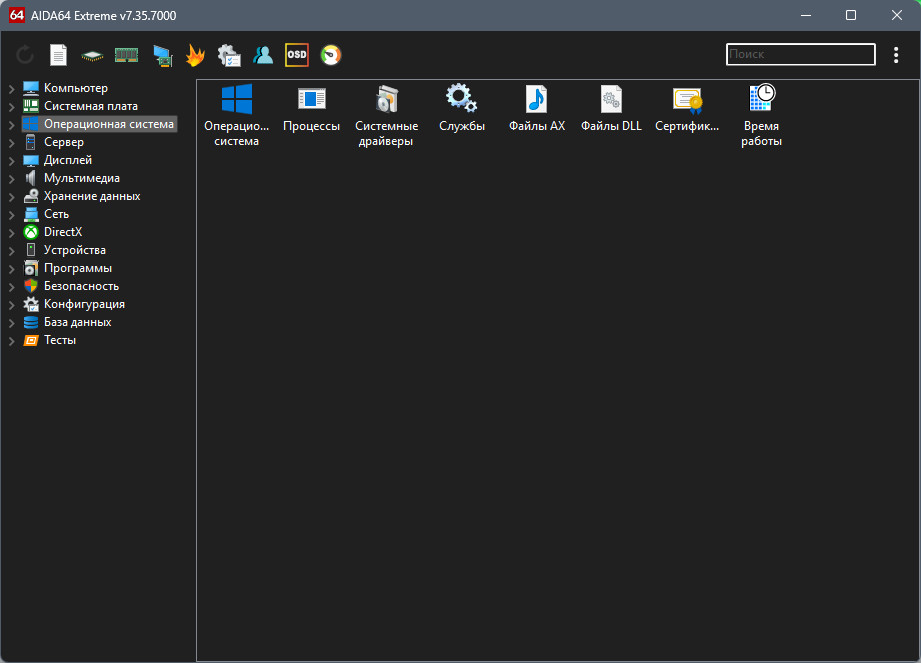Open the gauge SensorPanel toolbar icon
921x663 pixels.
click(331, 55)
